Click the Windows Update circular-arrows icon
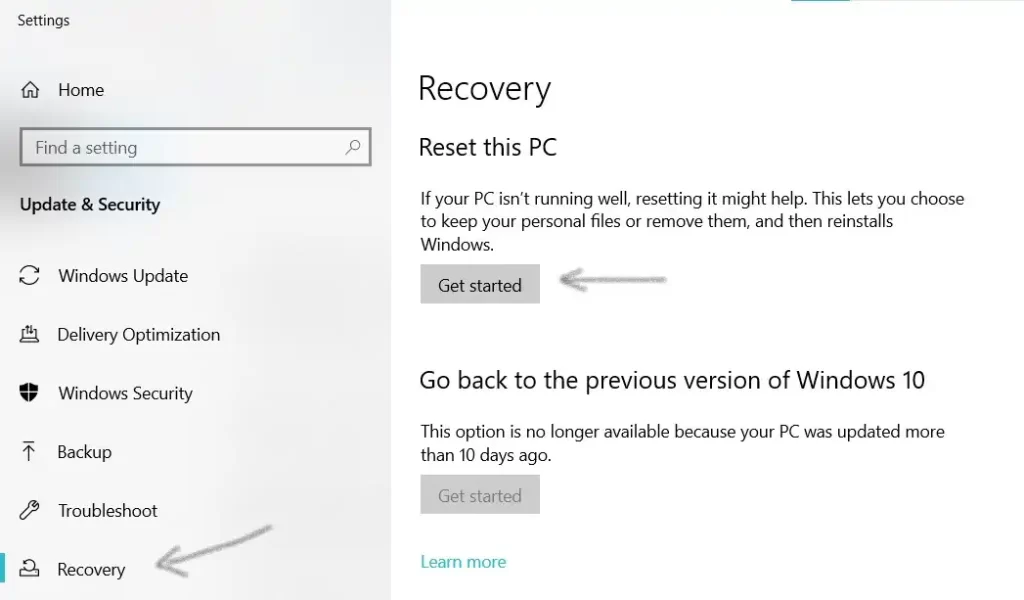 (x=29, y=276)
